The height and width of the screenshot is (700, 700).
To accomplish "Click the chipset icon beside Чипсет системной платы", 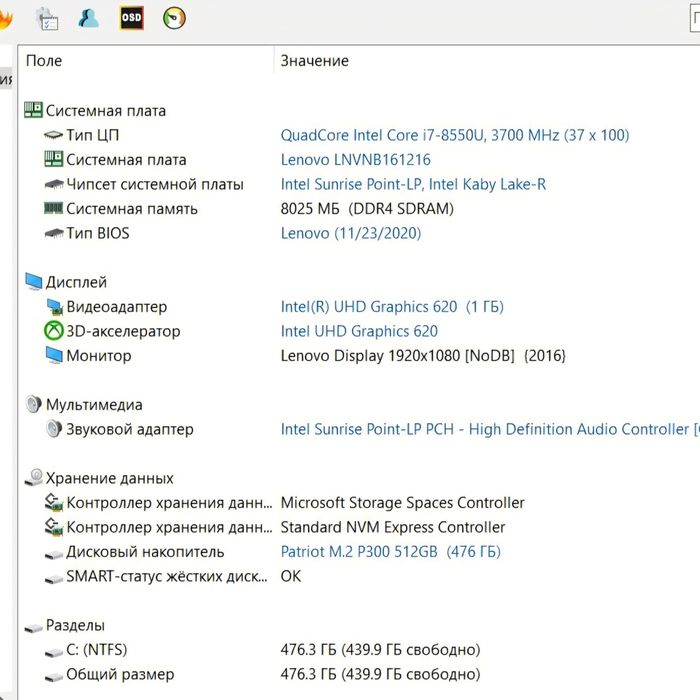I will tap(54, 183).
